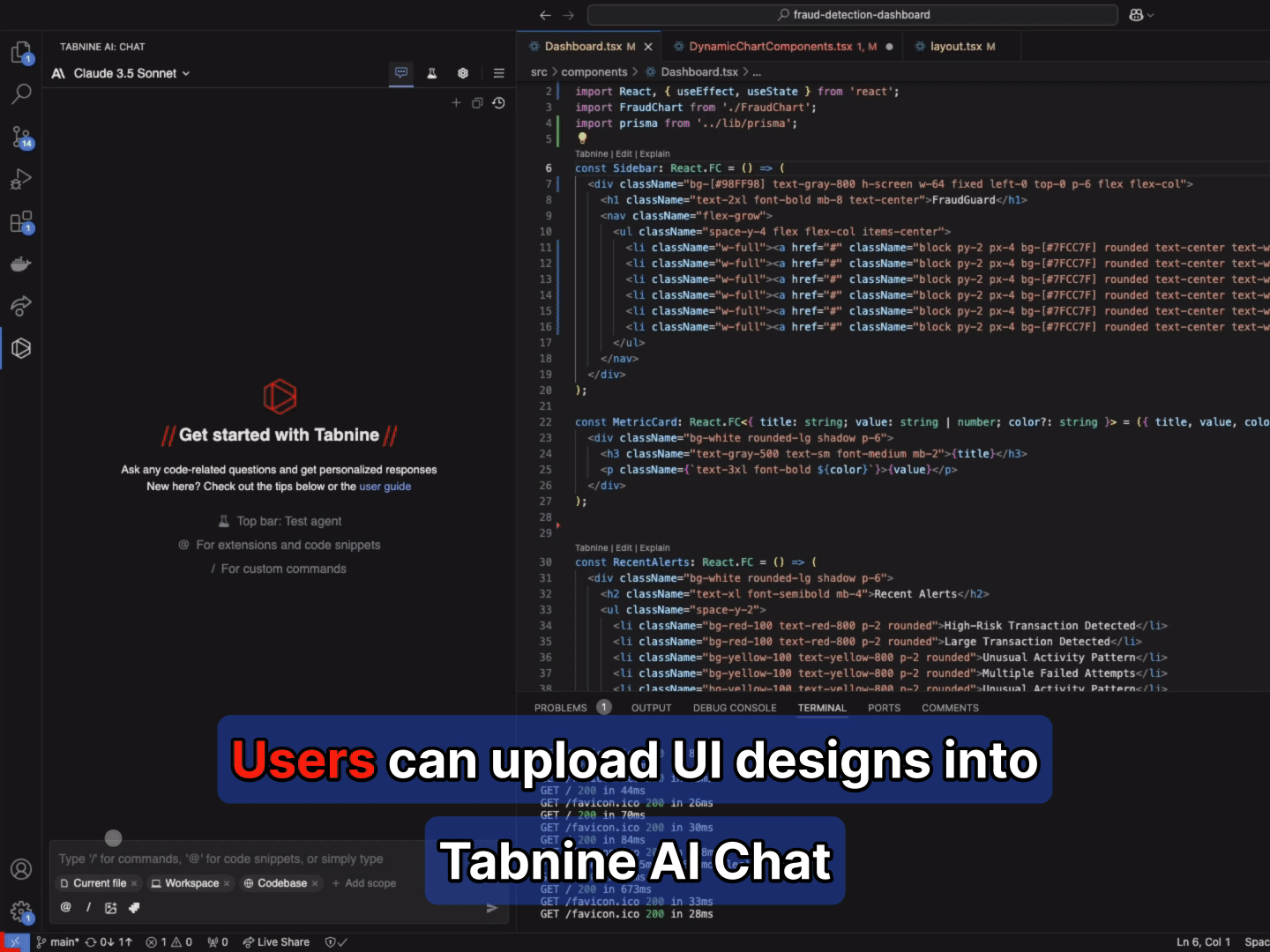Open the Copilot dropdown in title bar

point(1141,15)
